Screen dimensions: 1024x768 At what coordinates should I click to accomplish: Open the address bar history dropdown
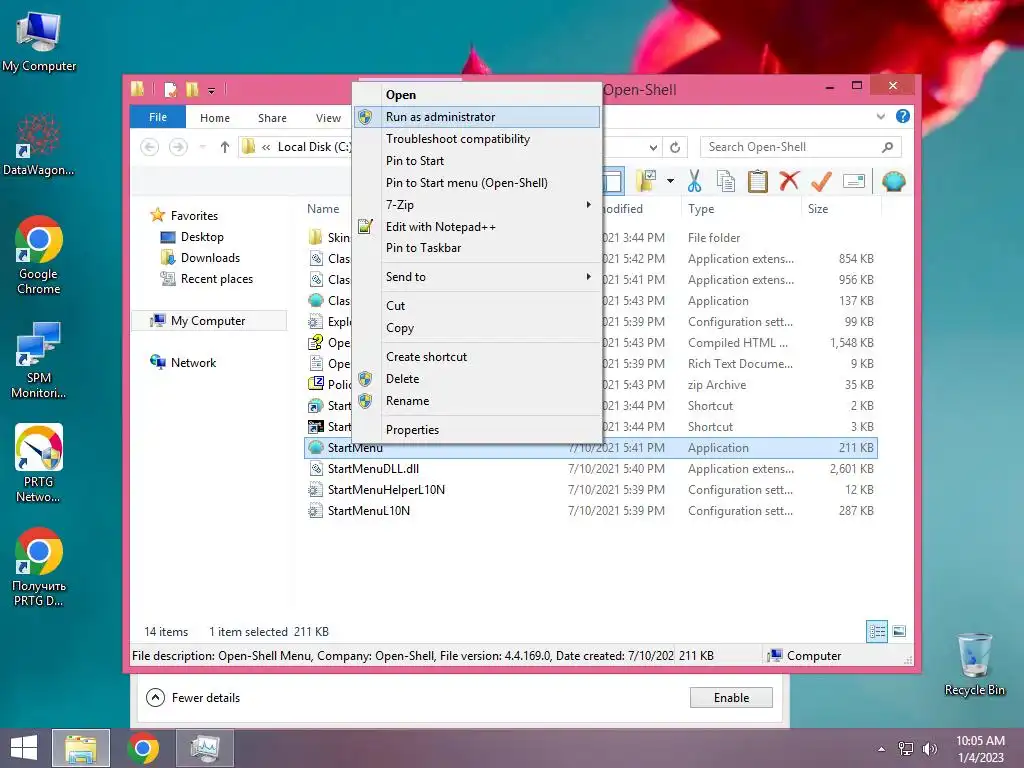click(653, 148)
